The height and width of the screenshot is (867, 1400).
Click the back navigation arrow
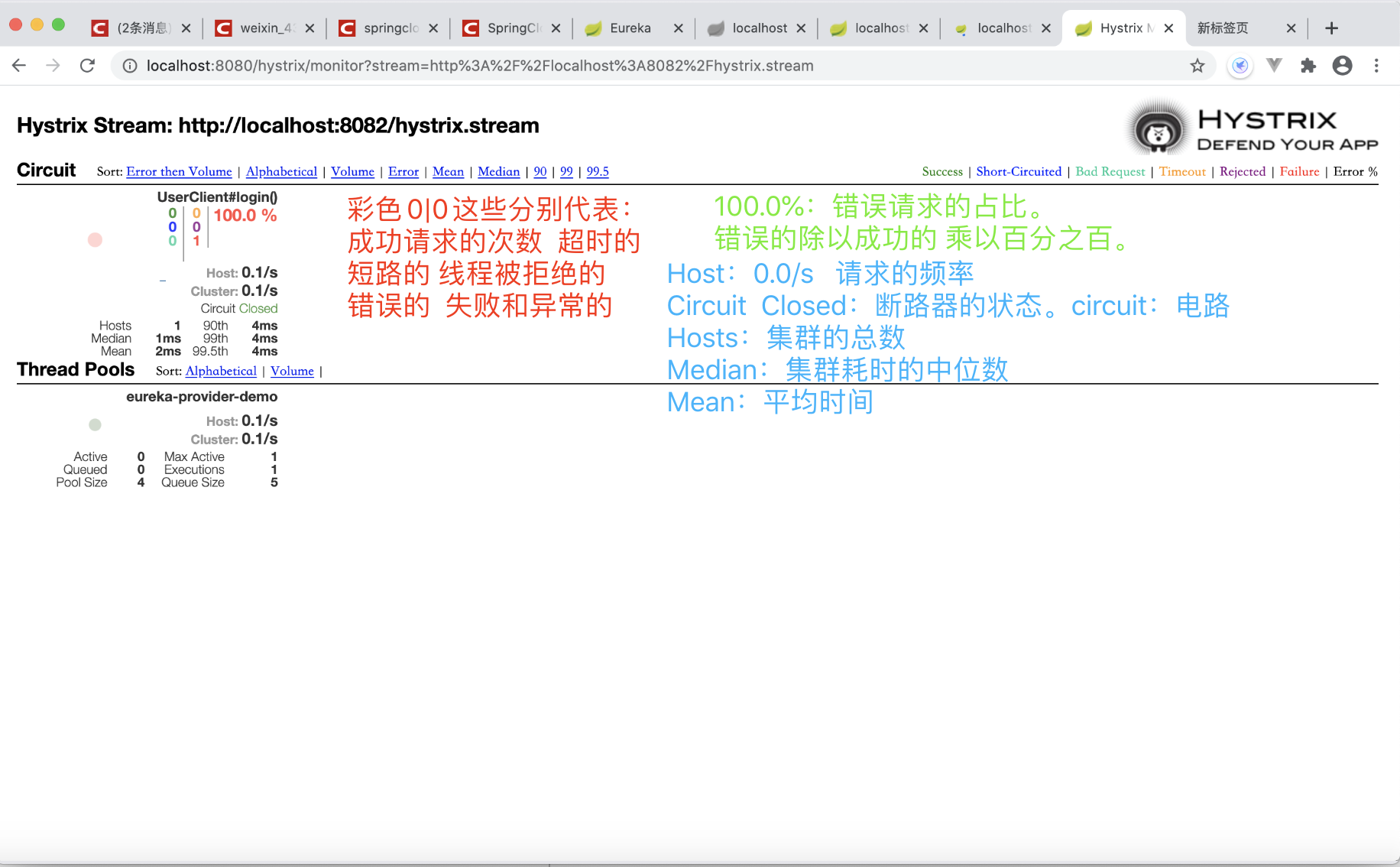[18, 66]
